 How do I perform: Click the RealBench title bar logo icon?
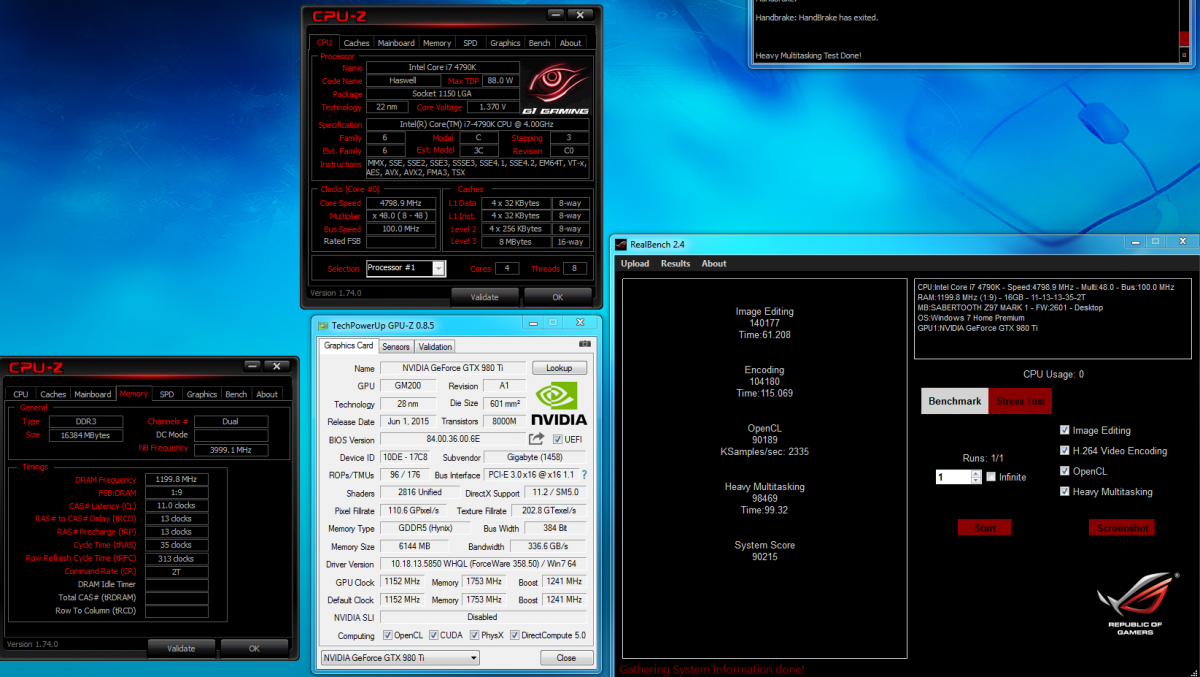[621, 243]
